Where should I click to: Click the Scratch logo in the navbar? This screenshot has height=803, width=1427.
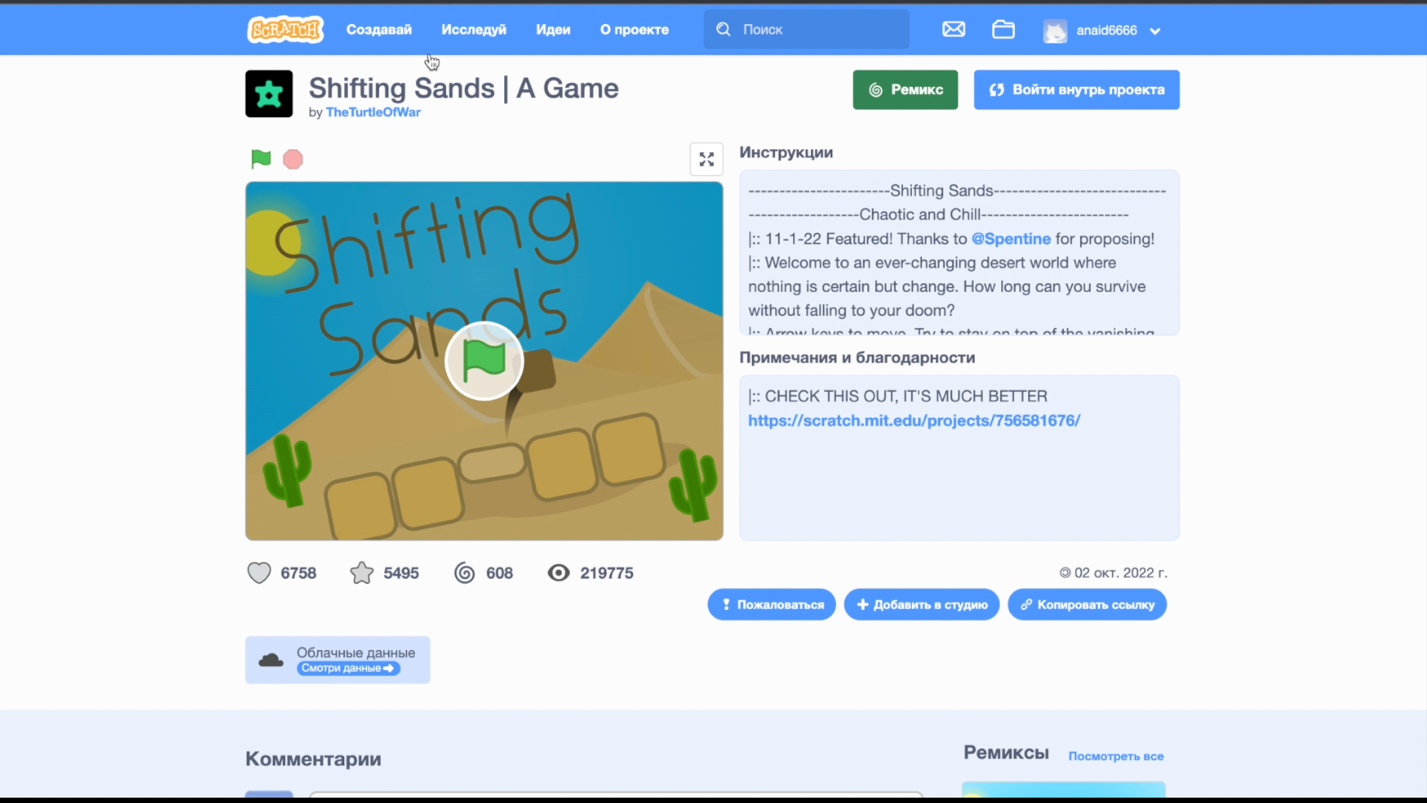pos(285,30)
